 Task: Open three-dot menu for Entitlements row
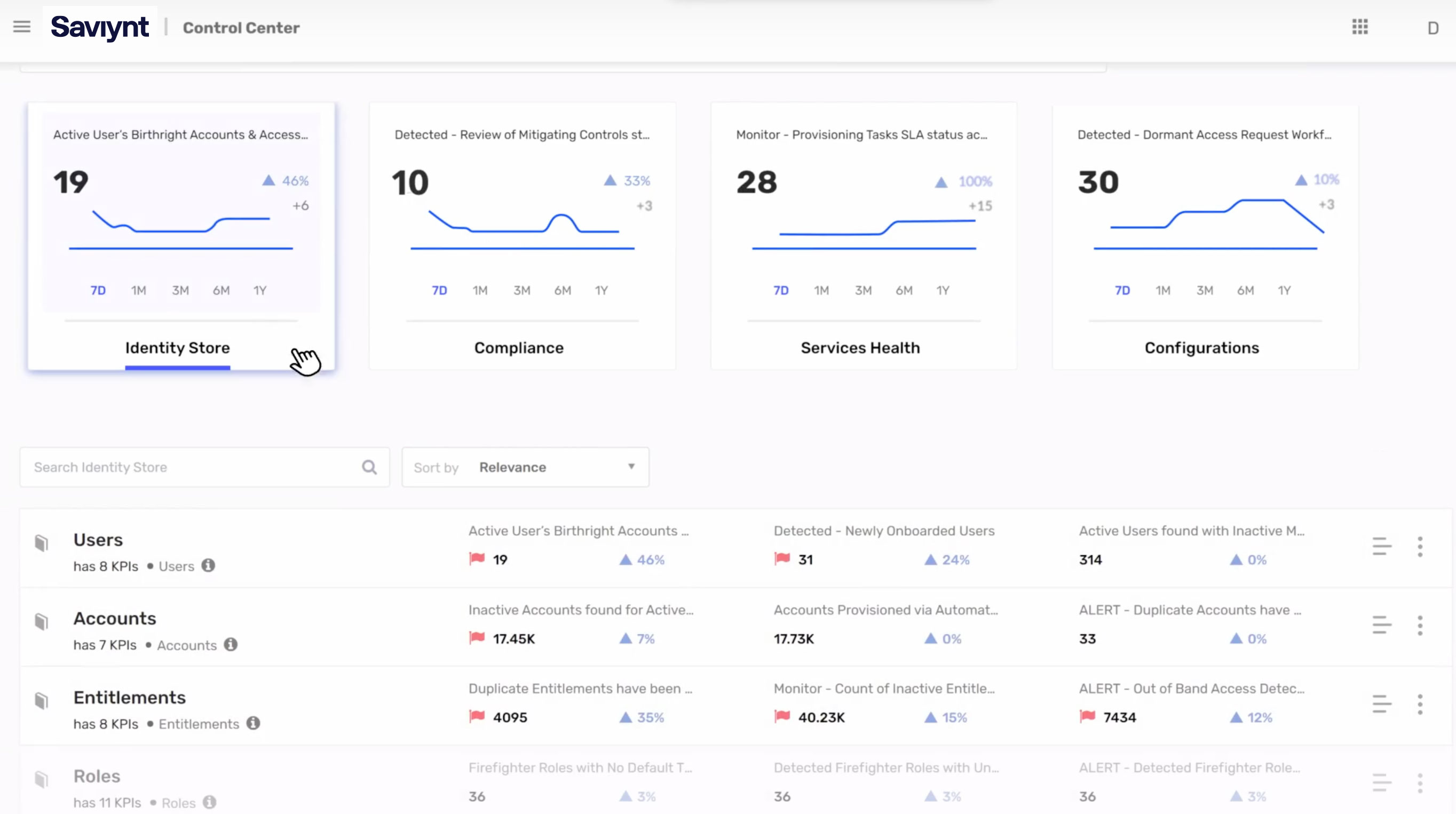(1419, 704)
